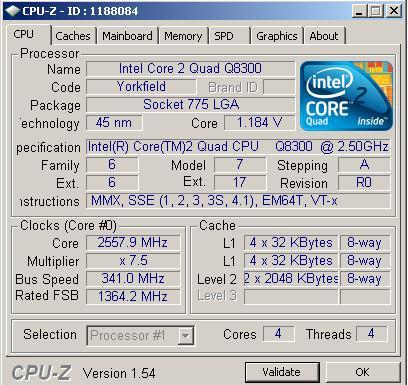Select the CPU tab
Screen dimensions: 408x385
tap(29, 35)
